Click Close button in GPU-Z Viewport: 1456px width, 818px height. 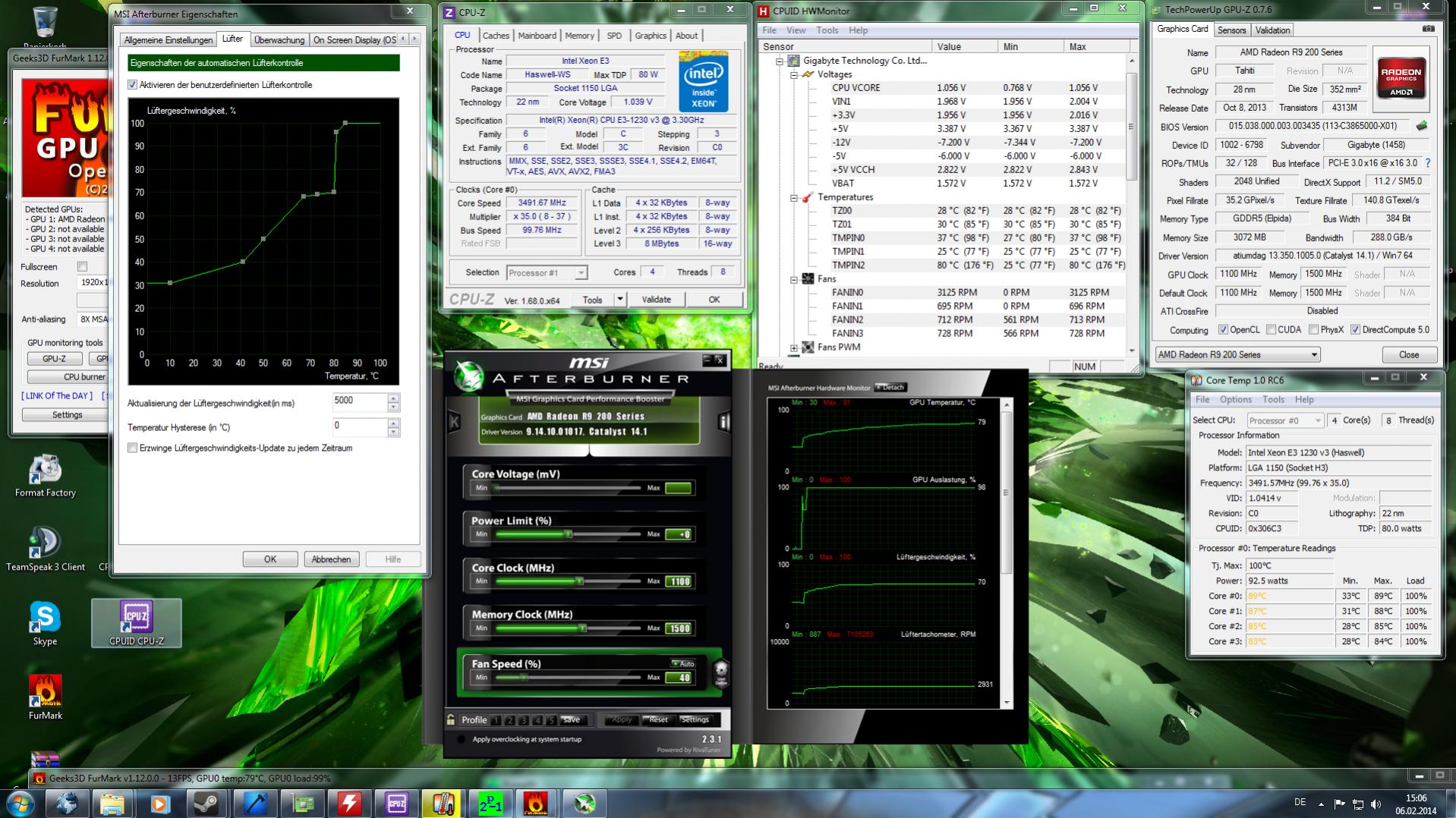point(1409,354)
